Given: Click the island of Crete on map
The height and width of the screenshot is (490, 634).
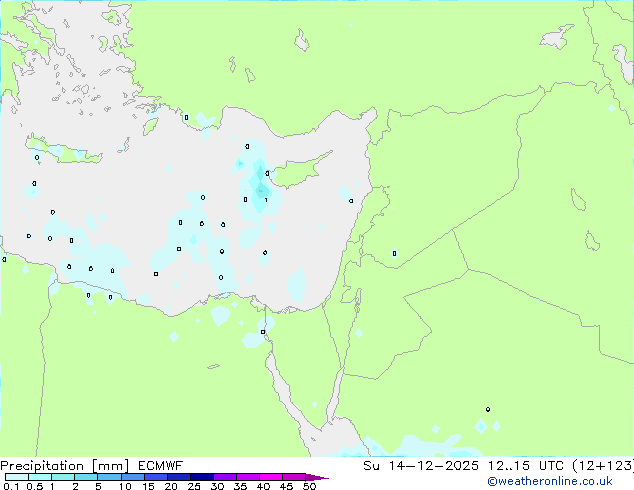Looking at the screenshot, I should (63, 151).
